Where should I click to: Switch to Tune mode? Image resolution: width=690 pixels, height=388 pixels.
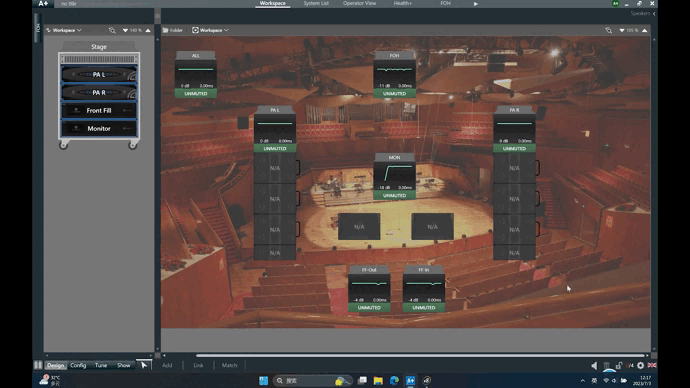pos(101,365)
